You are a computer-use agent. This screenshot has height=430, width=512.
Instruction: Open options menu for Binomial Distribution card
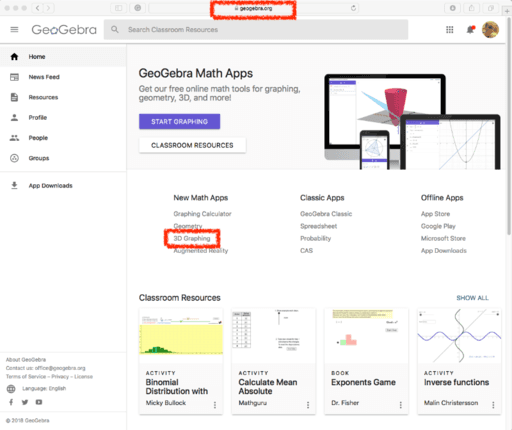click(x=215, y=405)
